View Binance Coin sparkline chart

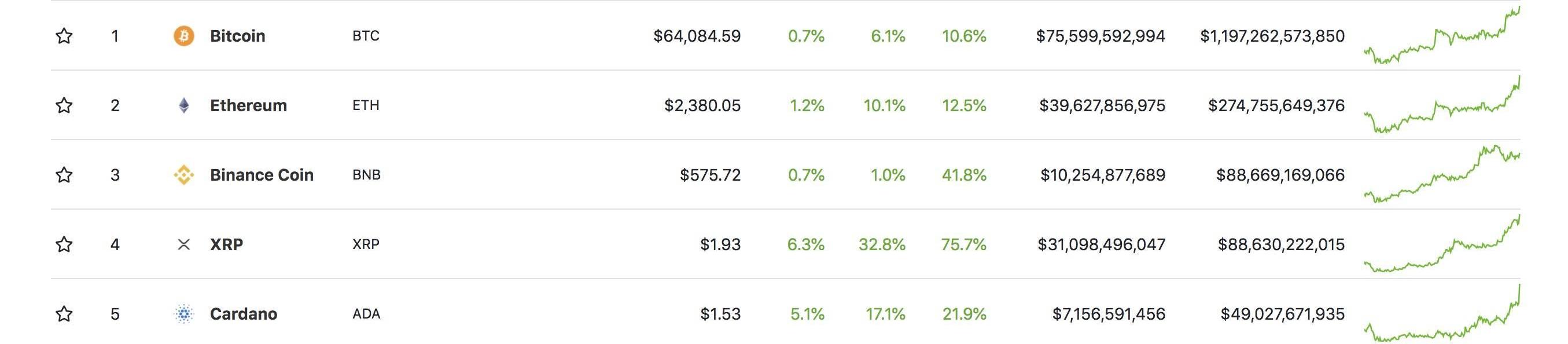click(1442, 174)
